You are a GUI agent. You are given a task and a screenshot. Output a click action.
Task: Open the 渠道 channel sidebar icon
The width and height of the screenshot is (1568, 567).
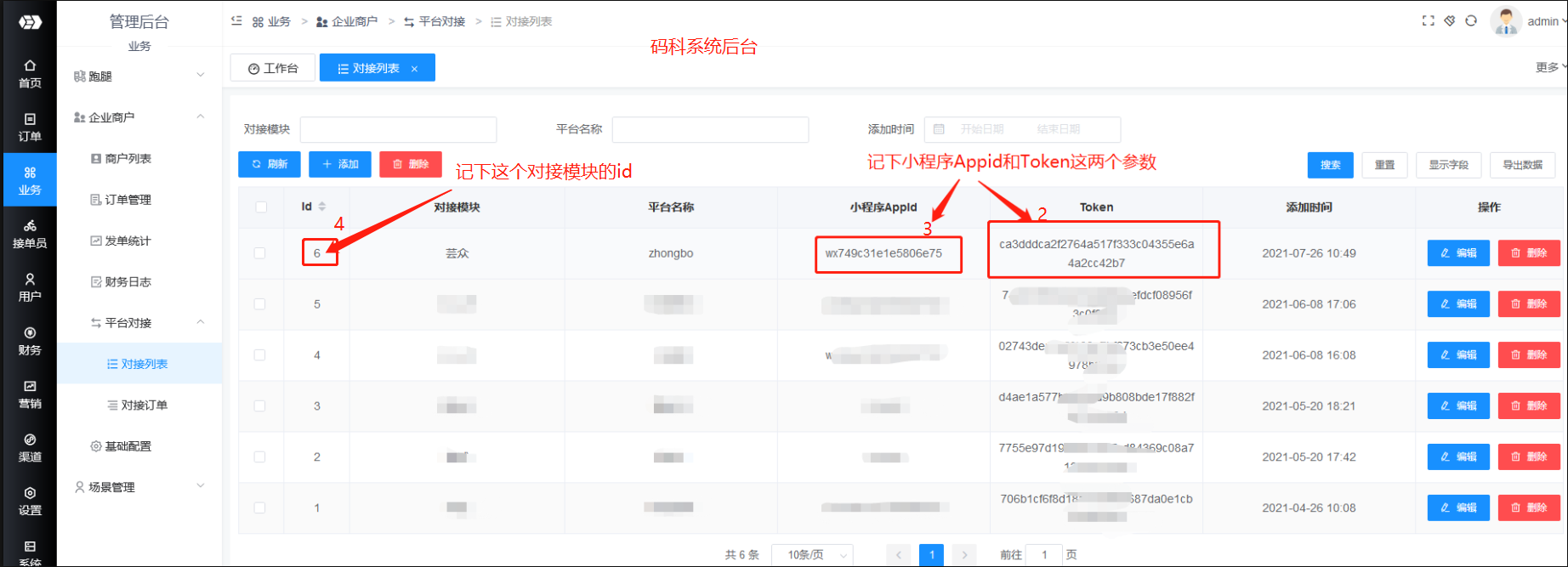[x=30, y=448]
